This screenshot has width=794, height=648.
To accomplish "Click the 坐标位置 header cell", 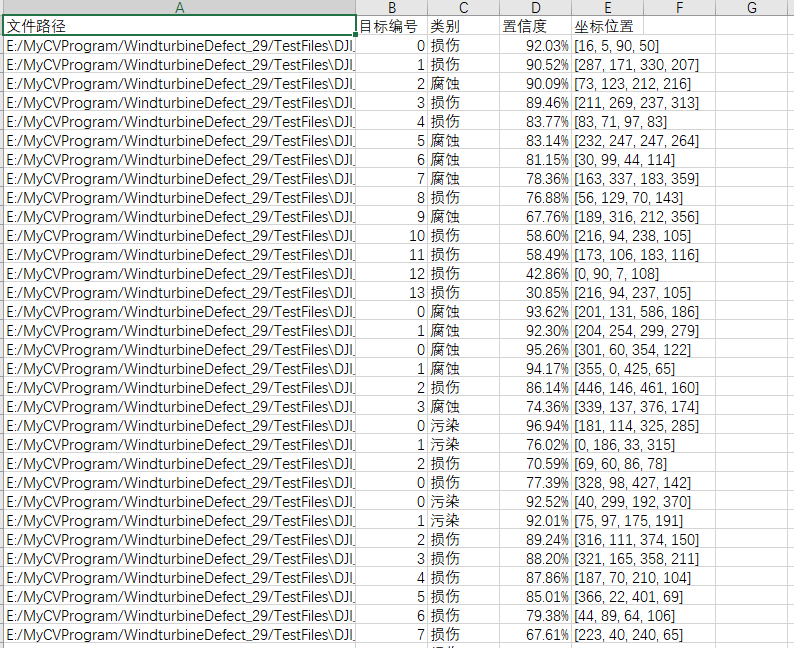I will [608, 26].
